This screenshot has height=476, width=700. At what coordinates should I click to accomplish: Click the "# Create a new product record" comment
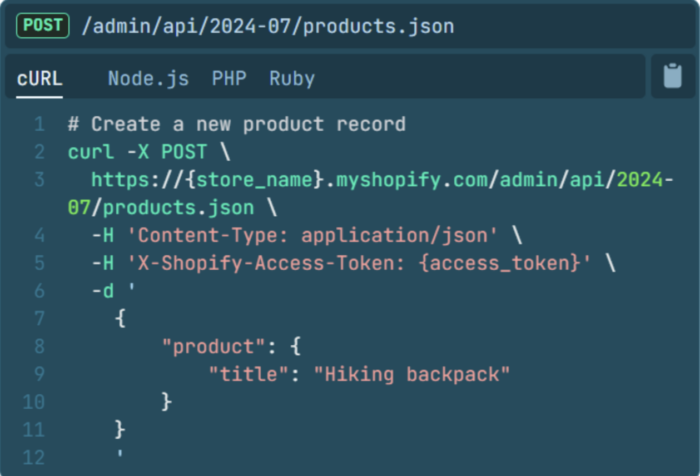[x=236, y=125]
